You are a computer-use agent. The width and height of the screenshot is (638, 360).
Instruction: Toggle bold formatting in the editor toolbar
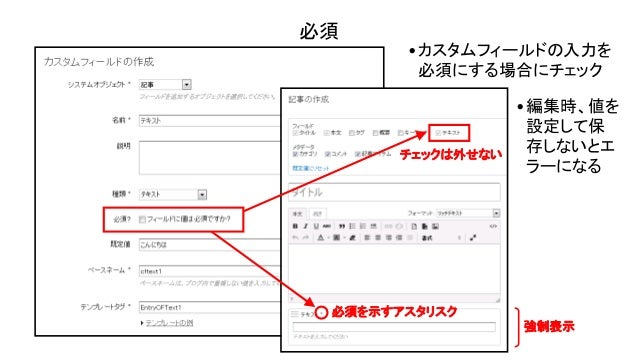pyautogui.click(x=295, y=226)
